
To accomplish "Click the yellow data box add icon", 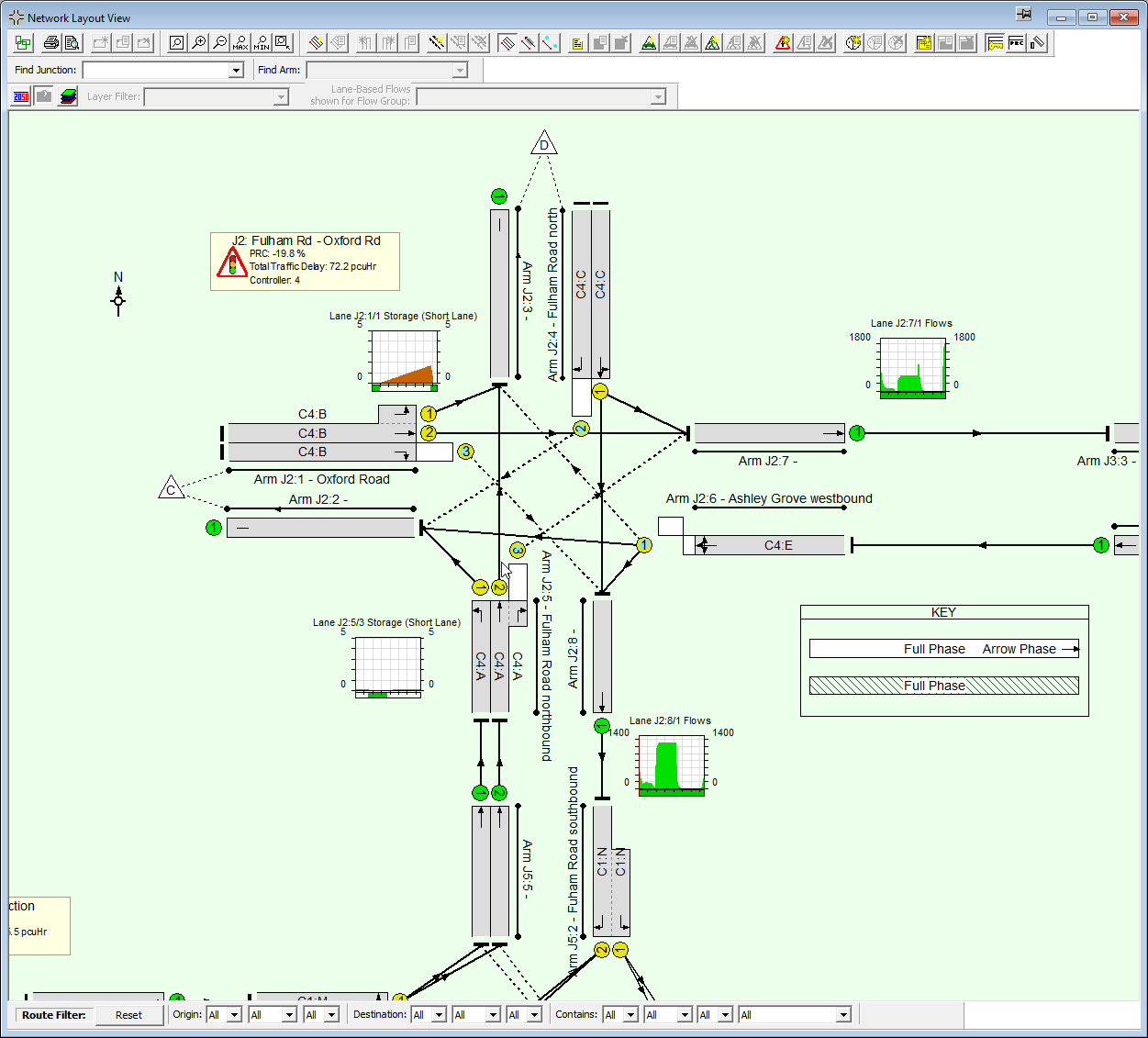I will tap(924, 42).
